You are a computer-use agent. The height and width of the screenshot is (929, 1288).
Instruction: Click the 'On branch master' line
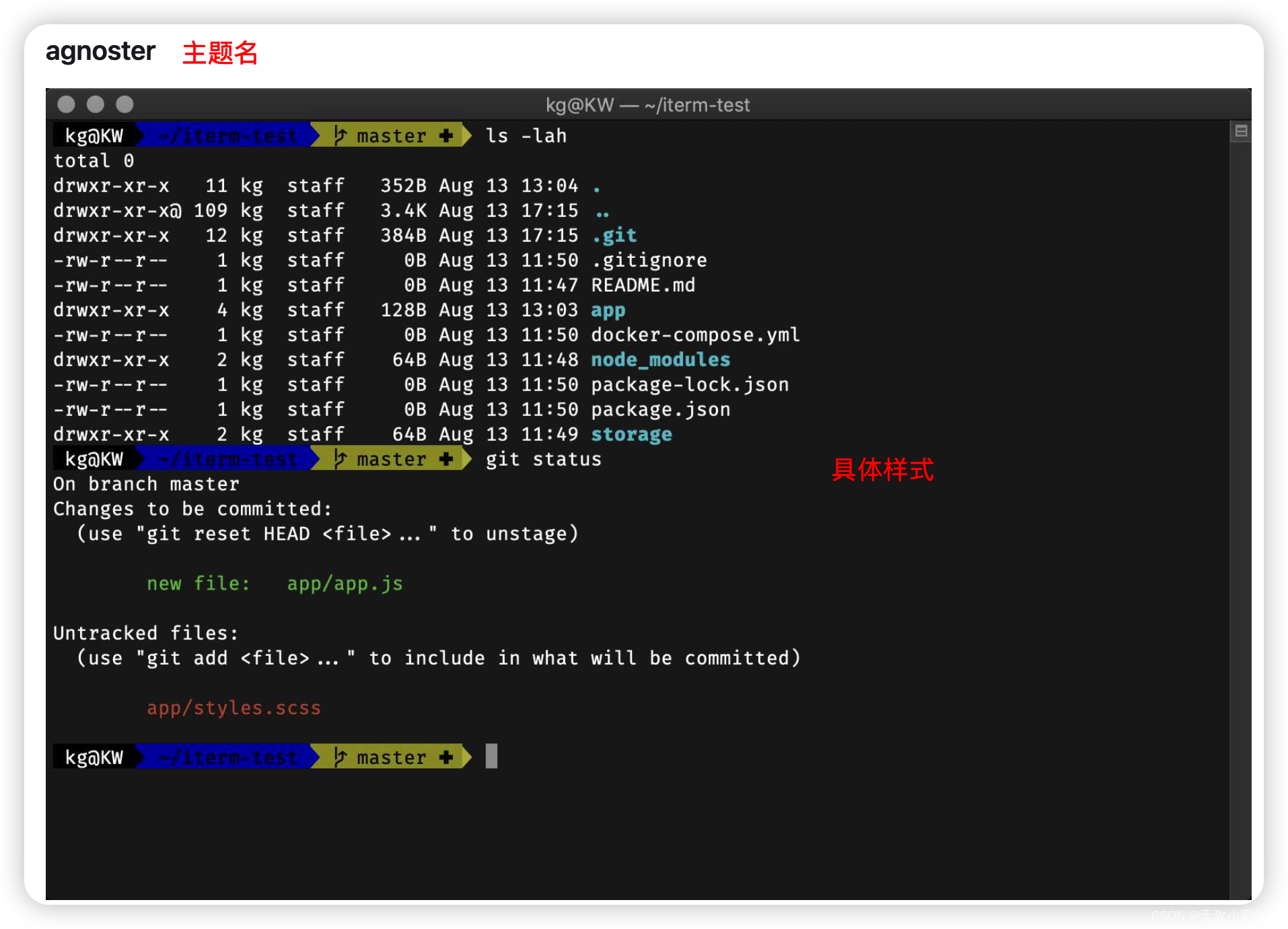pyautogui.click(x=146, y=484)
